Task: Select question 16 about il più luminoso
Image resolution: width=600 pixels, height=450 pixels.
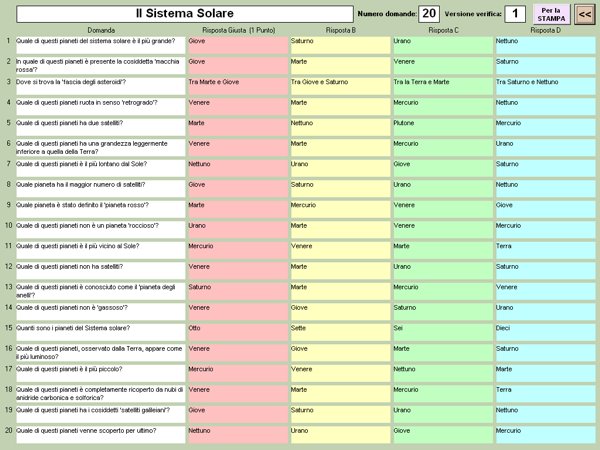Action: pos(101,353)
